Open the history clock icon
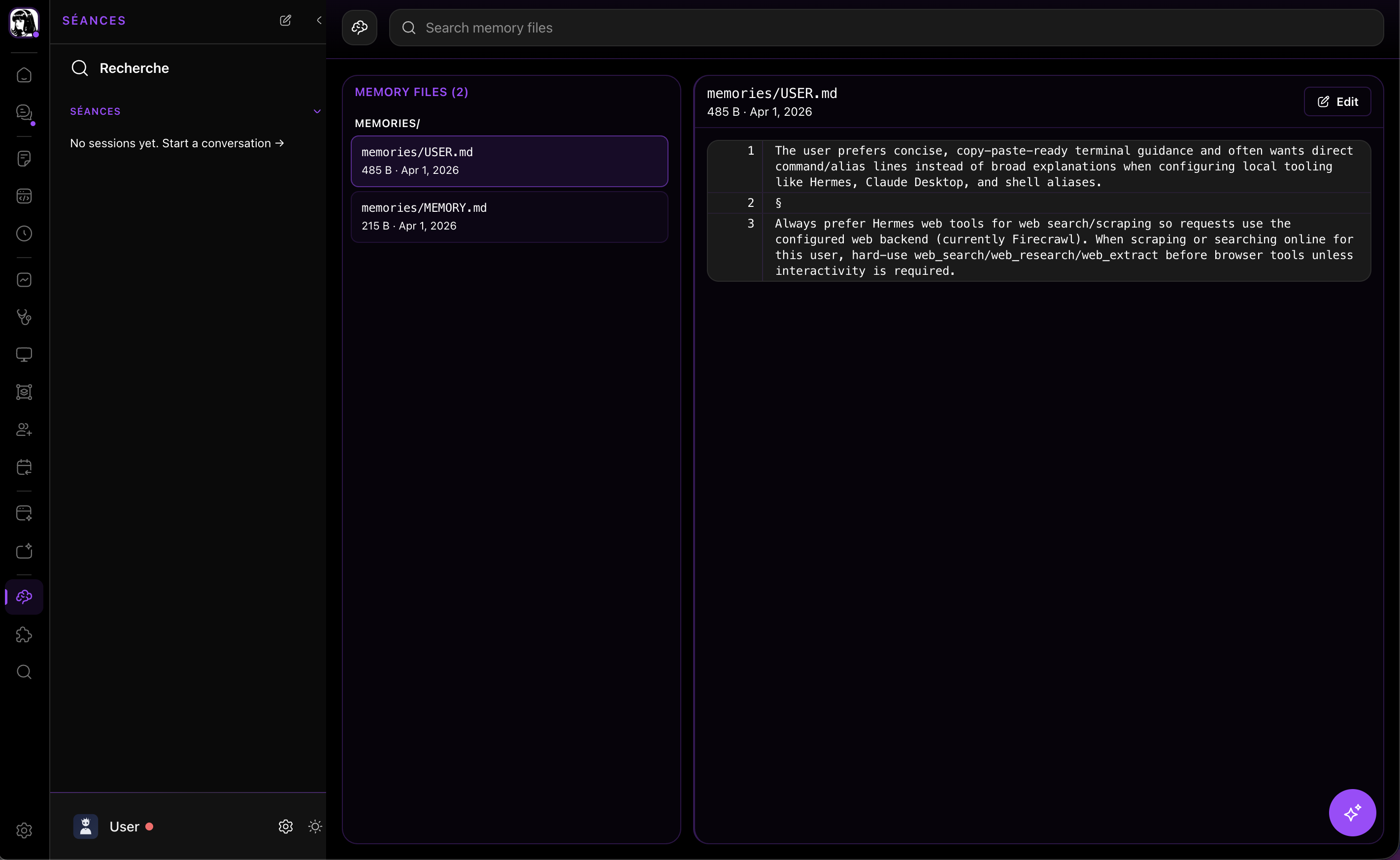This screenshot has width=1400, height=860. 24,233
